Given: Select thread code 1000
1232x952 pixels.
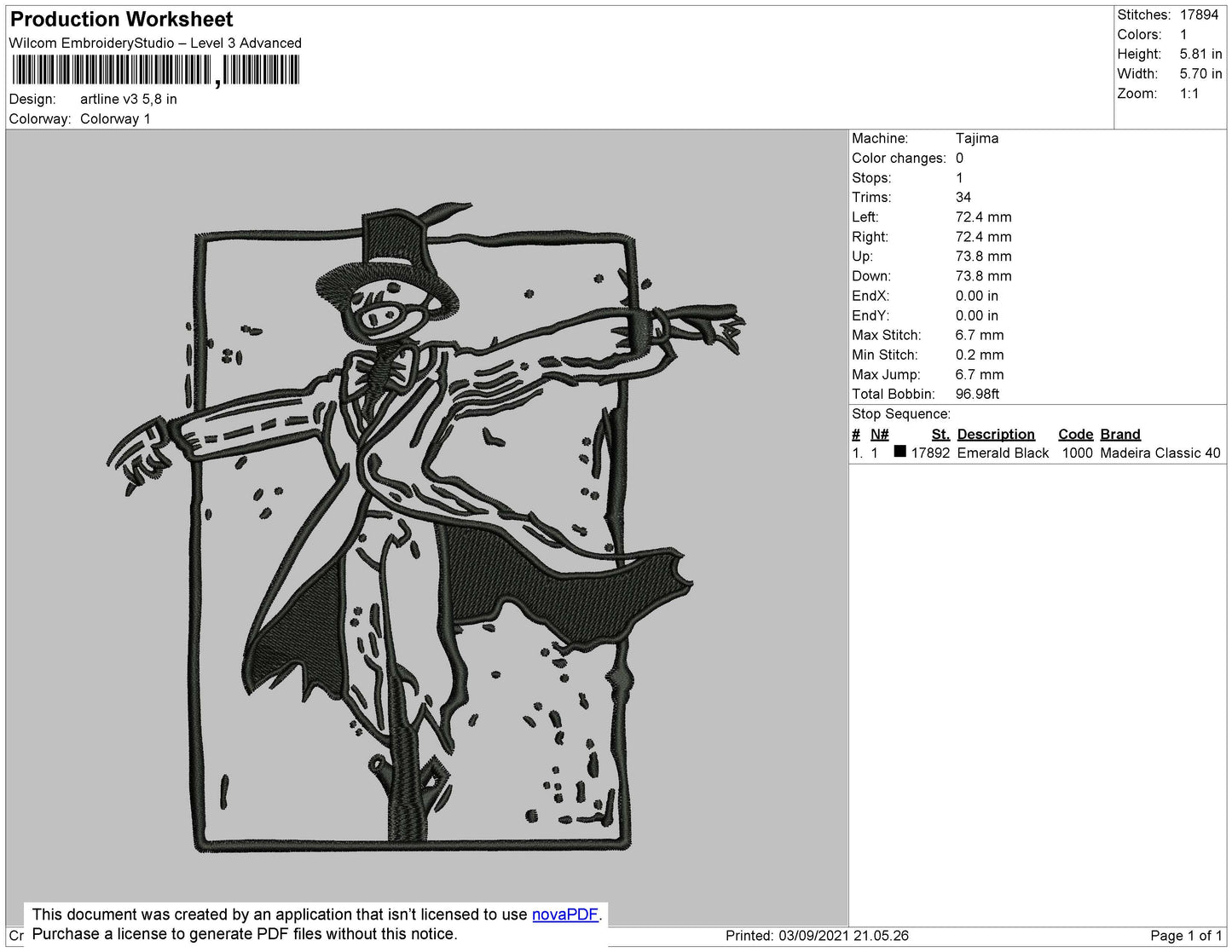Looking at the screenshot, I should 1077,453.
